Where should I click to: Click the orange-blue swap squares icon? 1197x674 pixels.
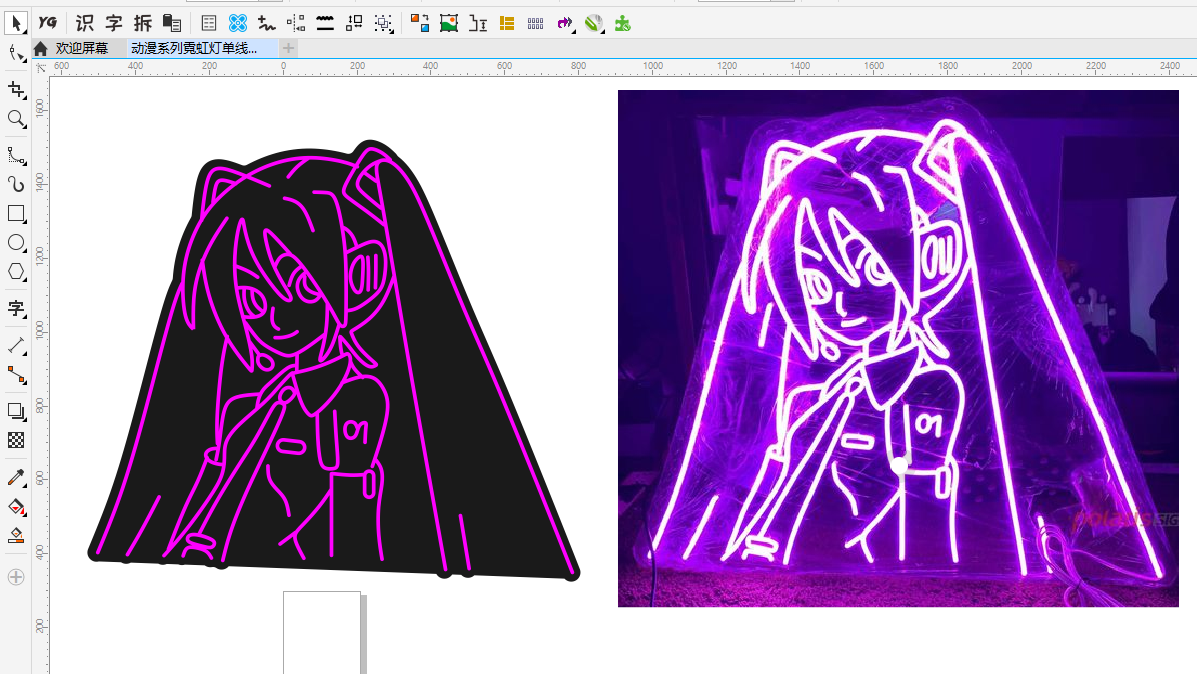click(x=420, y=24)
